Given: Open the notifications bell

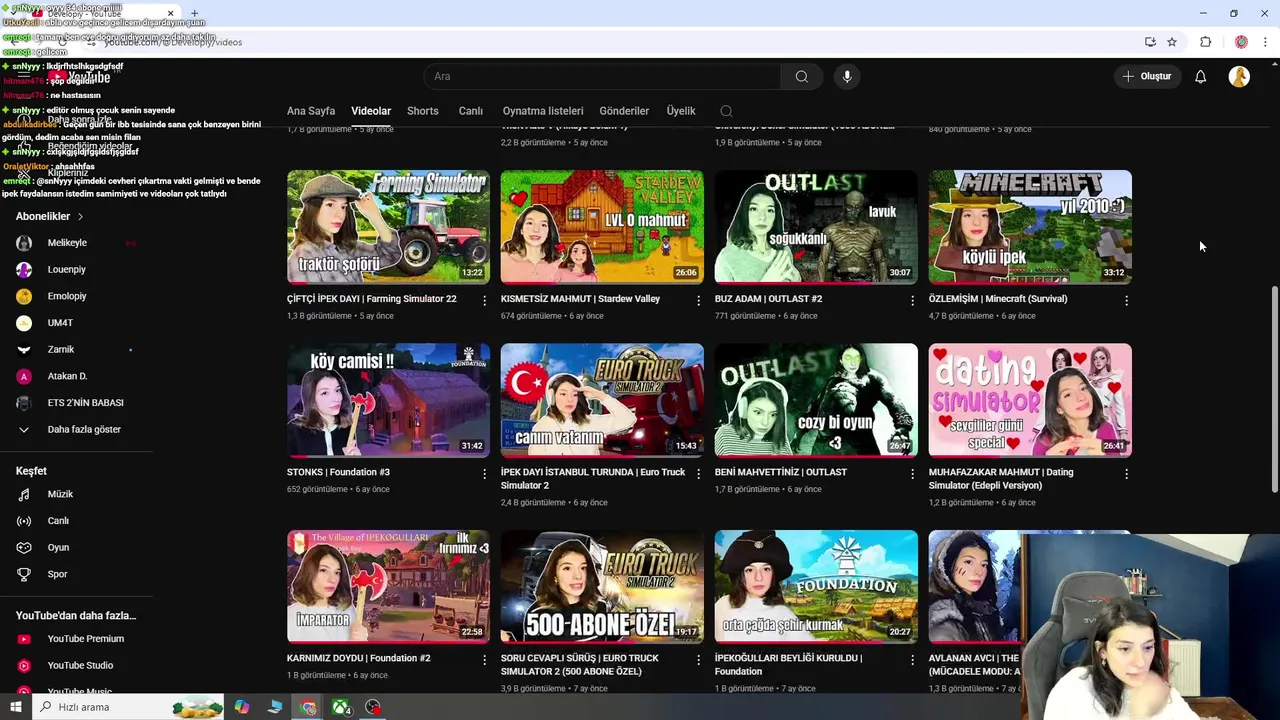Looking at the screenshot, I should [1201, 77].
